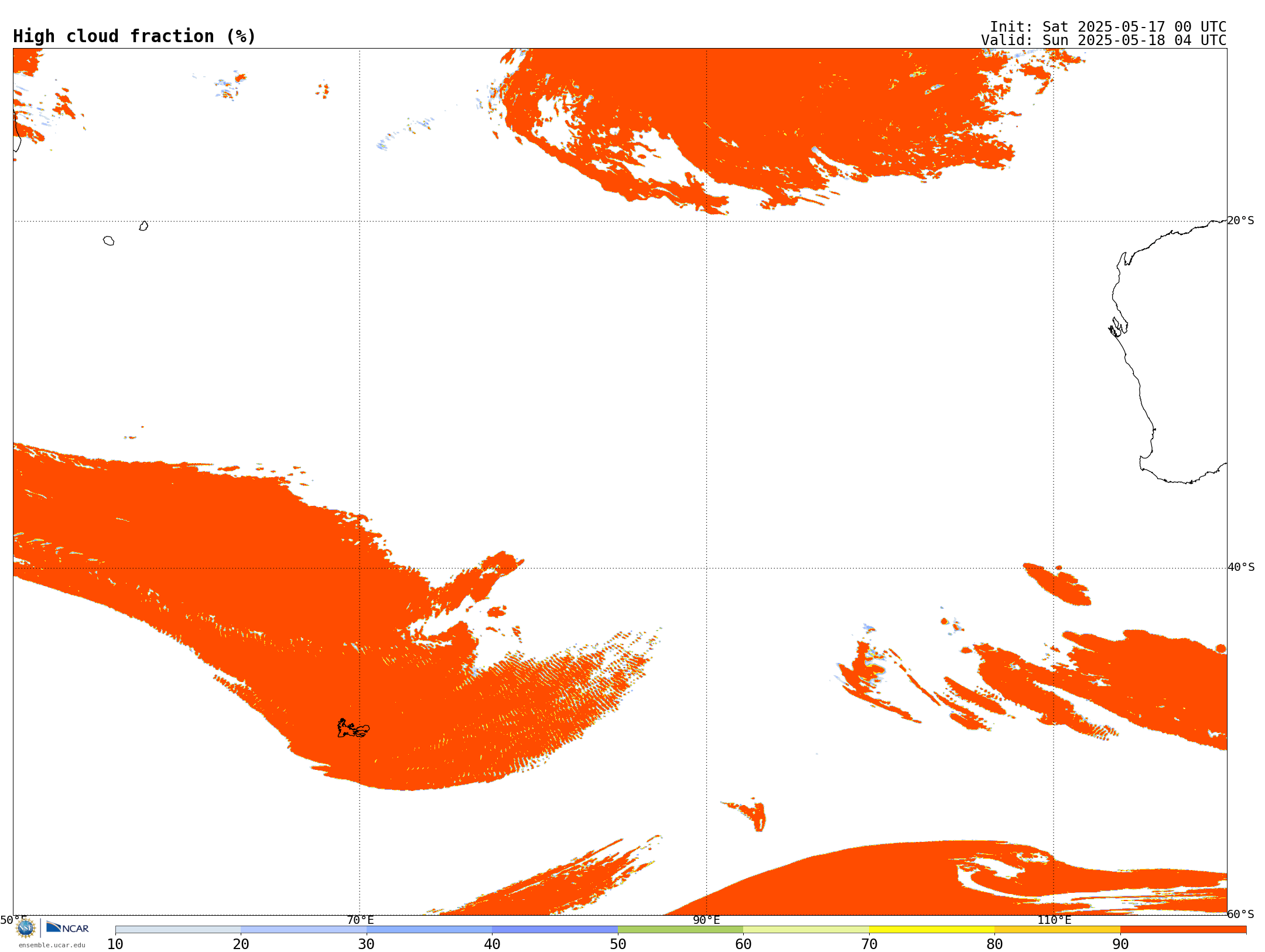1265x952 pixels.
Task: Pick the 40-50 periwinkle colorbar segment
Action: (x=555, y=930)
